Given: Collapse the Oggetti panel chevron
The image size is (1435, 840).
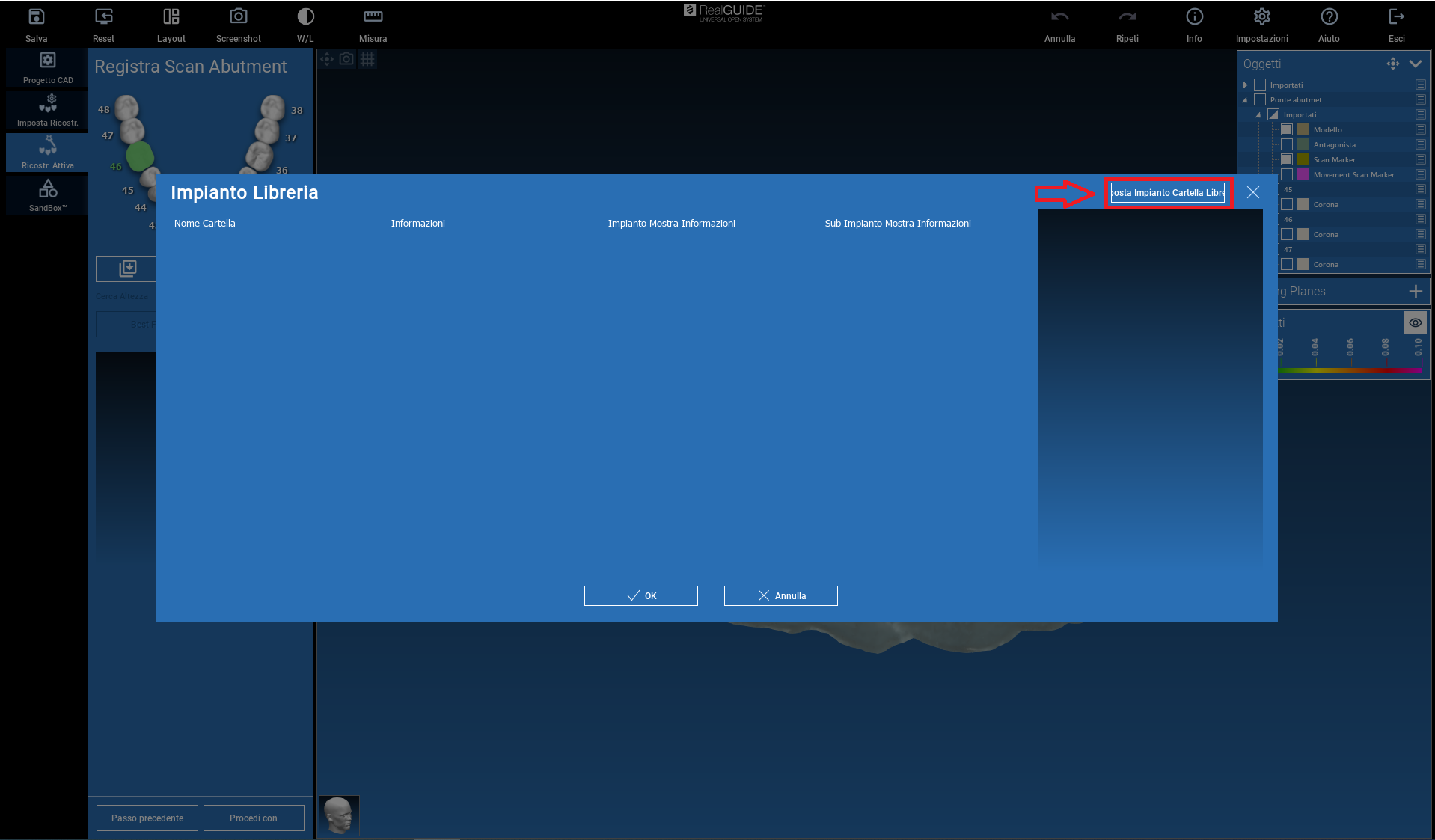Looking at the screenshot, I should [1416, 64].
